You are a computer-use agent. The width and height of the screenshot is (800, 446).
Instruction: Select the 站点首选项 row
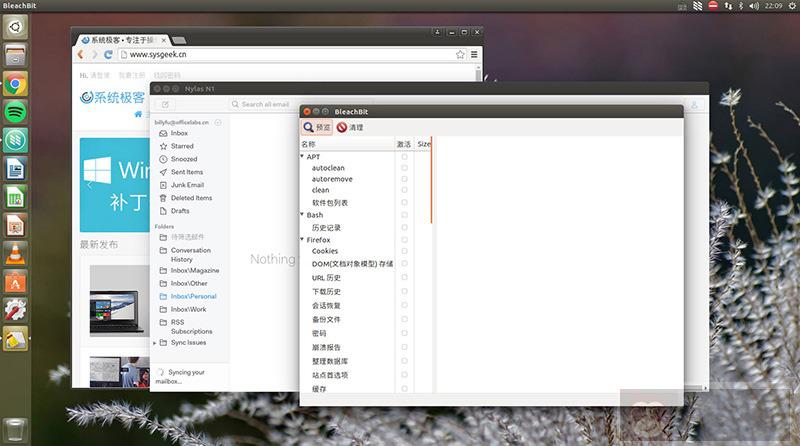[x=330, y=375]
